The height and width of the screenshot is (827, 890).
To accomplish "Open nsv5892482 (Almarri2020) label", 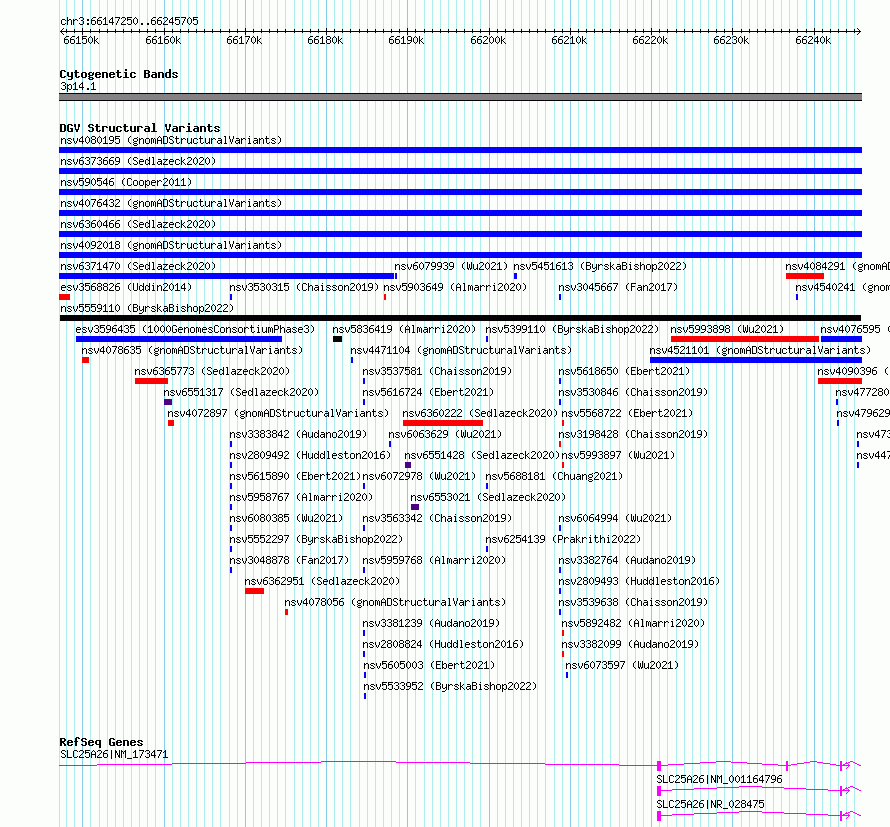I will pos(633,623).
